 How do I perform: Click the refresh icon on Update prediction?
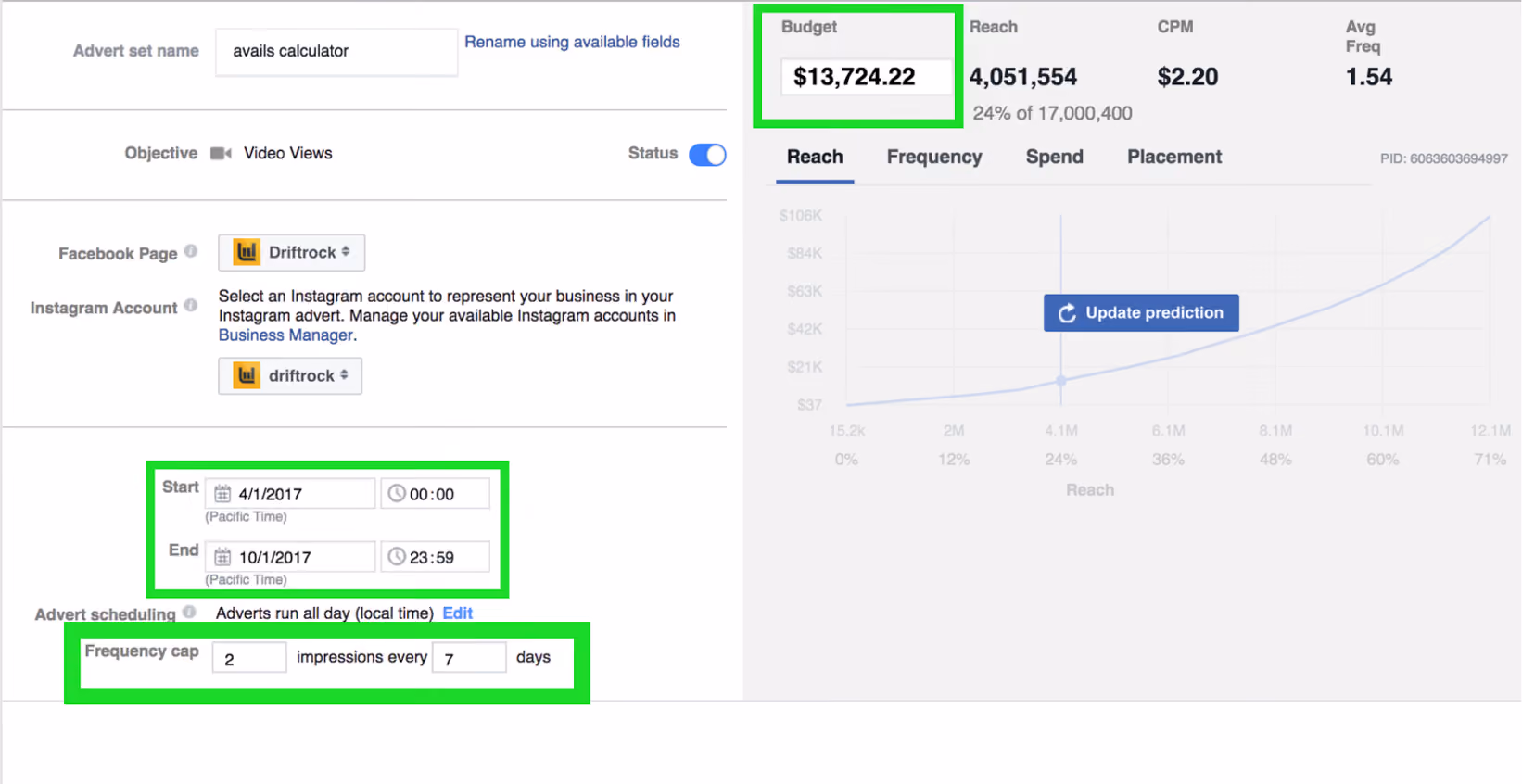(1067, 313)
